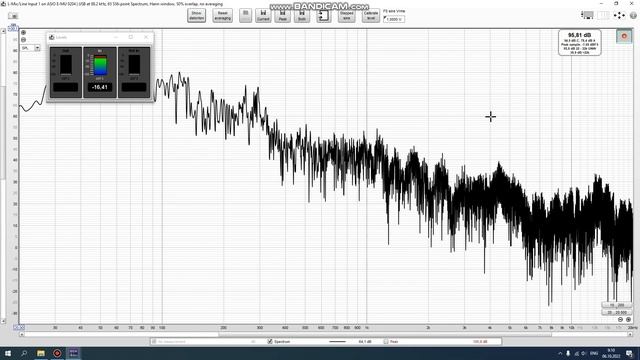Zoom in horizontal axis with plus icon
Viewport: 640px width, 360px height.
(629, 320)
